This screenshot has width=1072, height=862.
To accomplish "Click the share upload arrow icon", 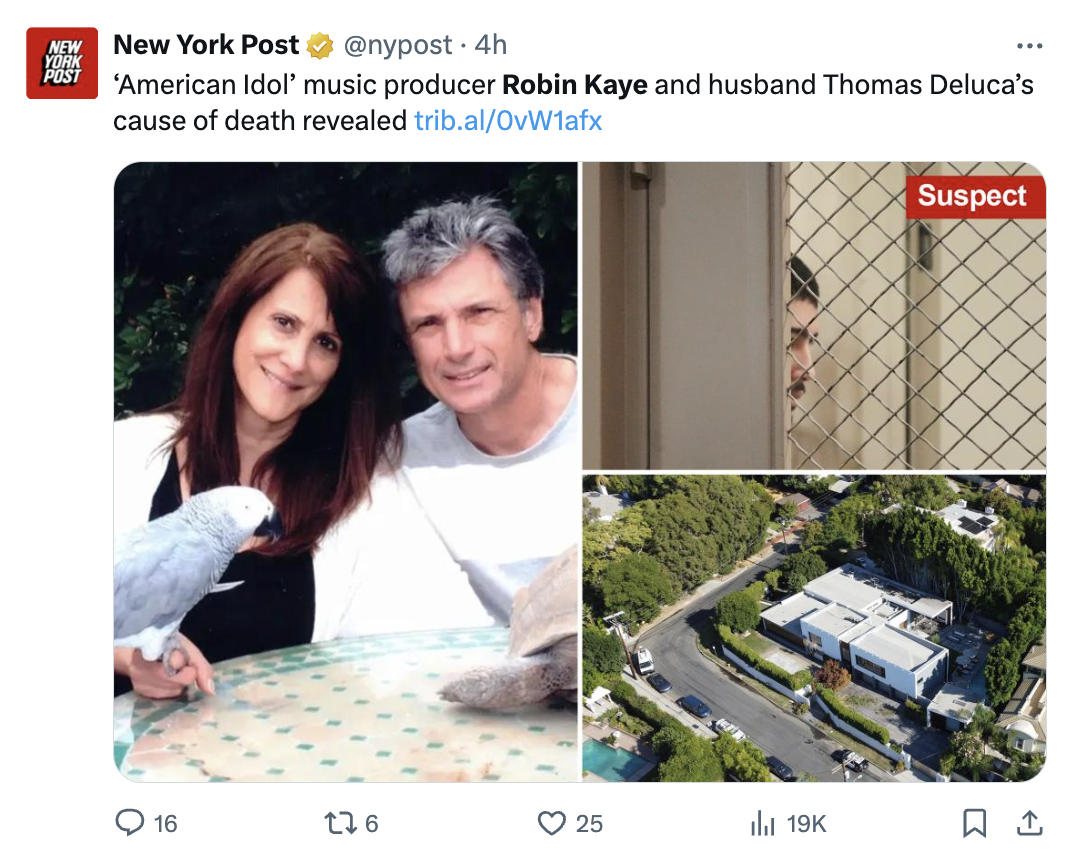I will tap(1028, 823).
